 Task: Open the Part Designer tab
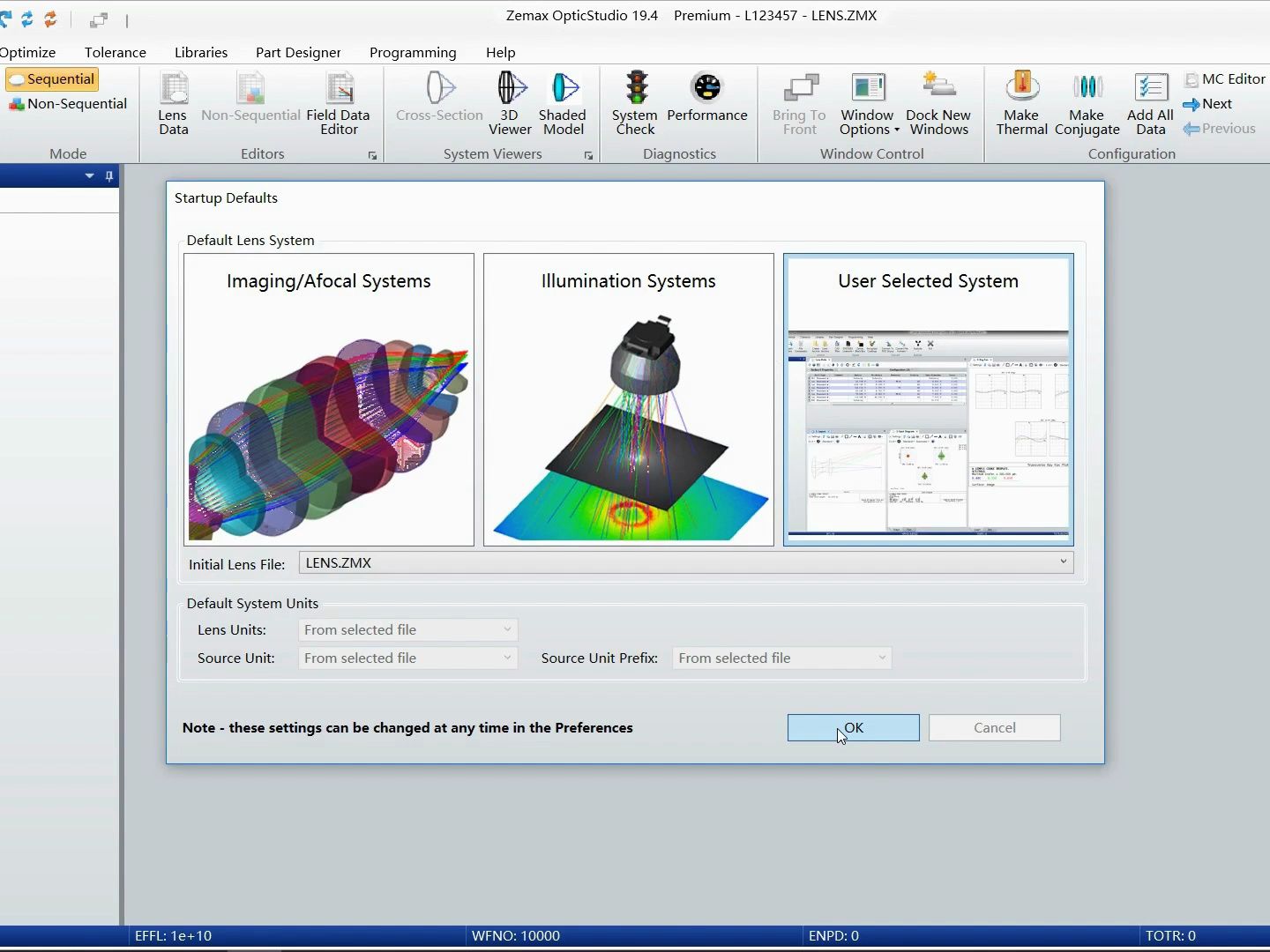[x=298, y=53]
